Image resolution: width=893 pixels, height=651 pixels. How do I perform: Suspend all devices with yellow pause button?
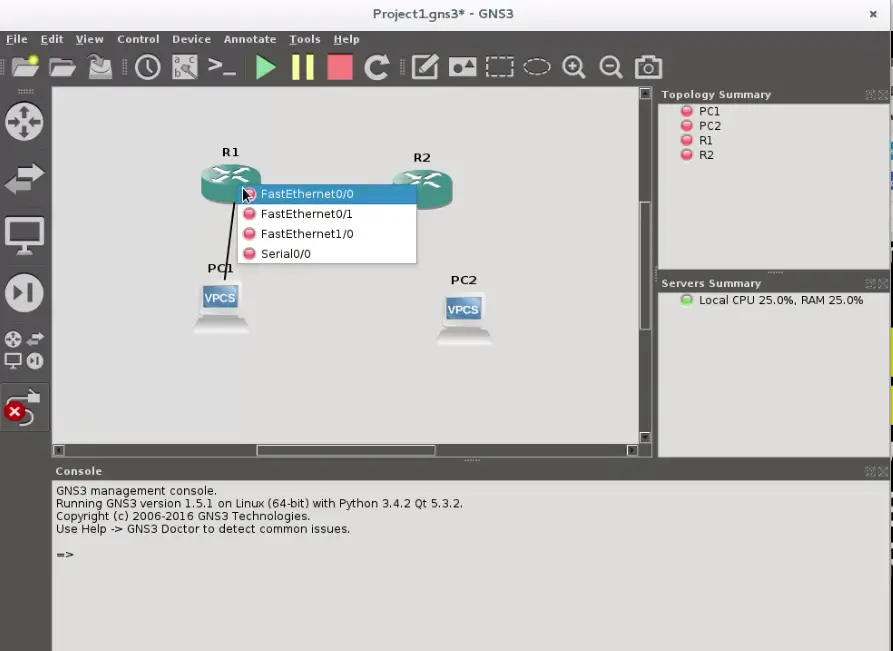pos(302,67)
